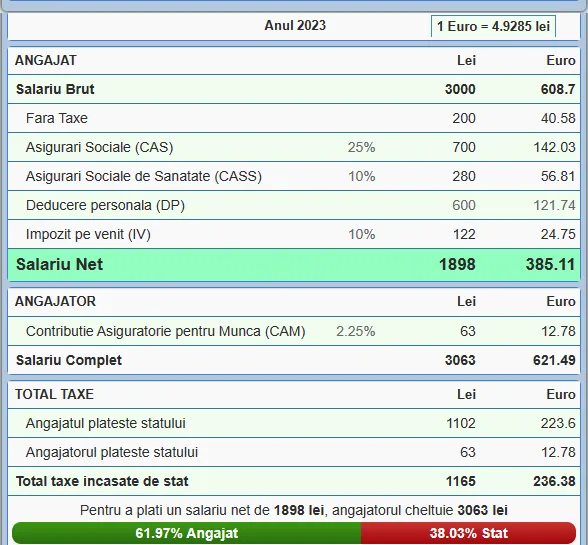Click the green '61.97% Angajat' bar segment
588x545 pixels.
point(187,533)
